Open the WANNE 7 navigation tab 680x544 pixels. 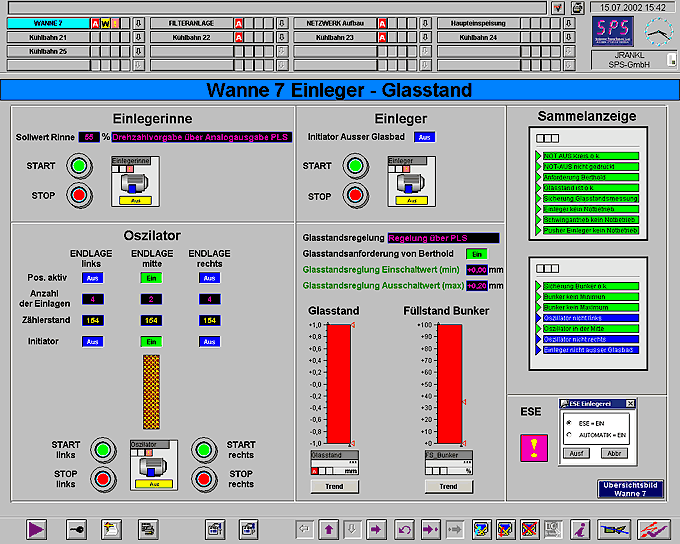pos(46,22)
